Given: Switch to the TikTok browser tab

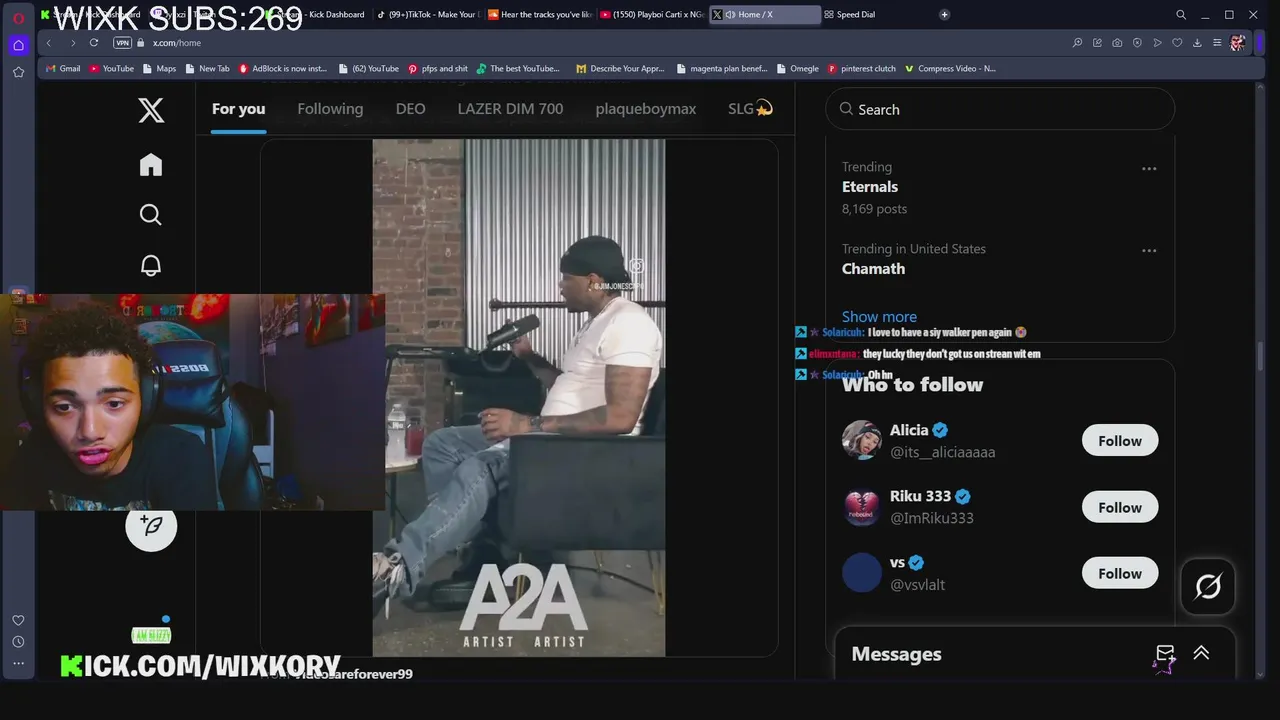Looking at the screenshot, I should tap(430, 15).
